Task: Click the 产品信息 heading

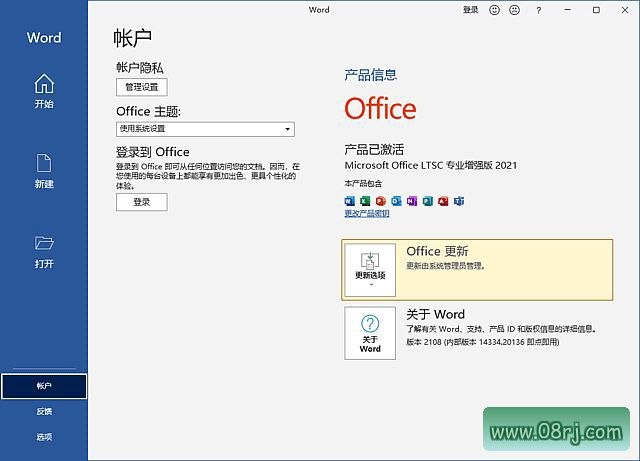Action: click(x=371, y=75)
